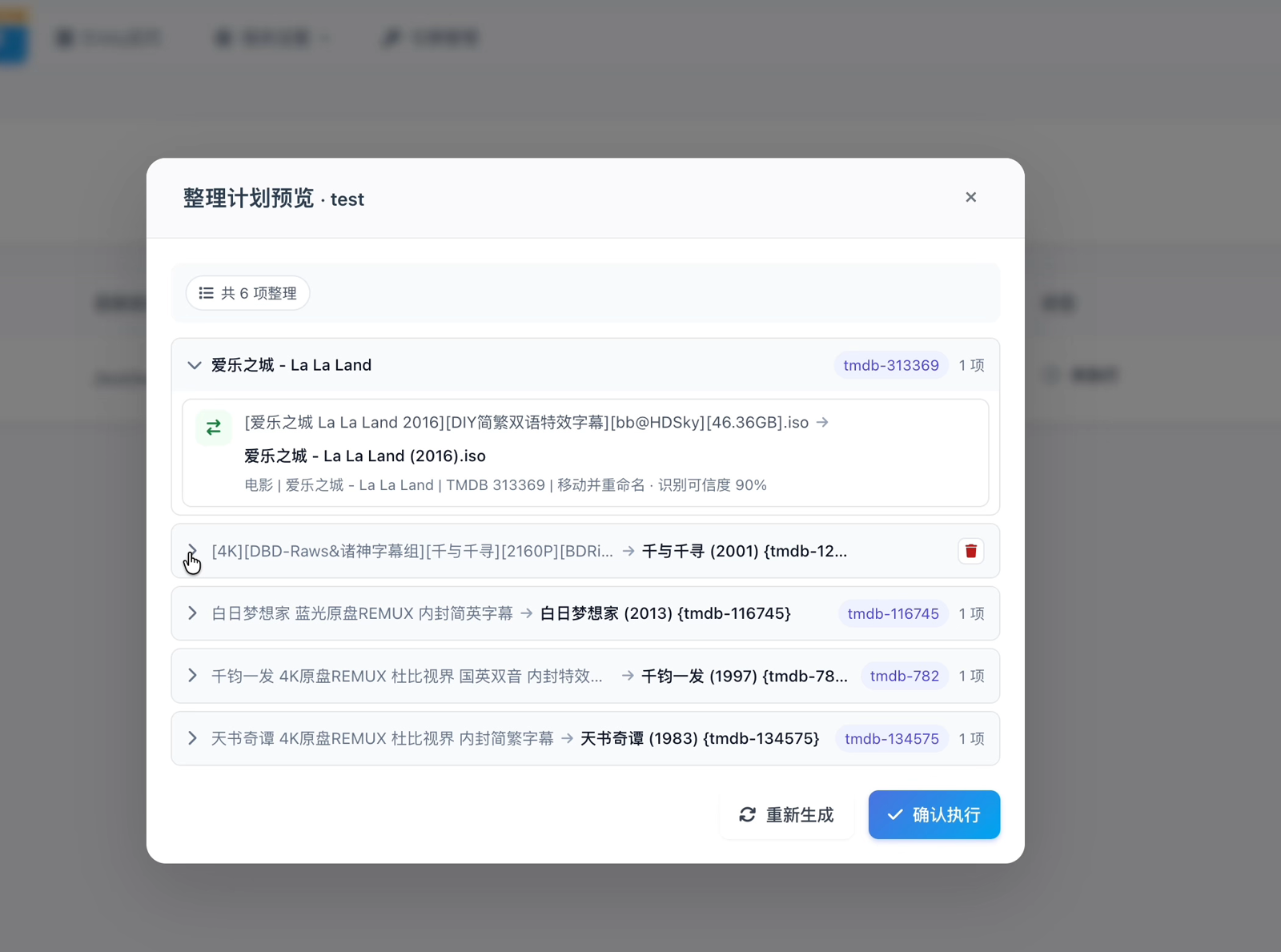Click the 千钧一发 (1997) target name
Viewport: 1281px width, 952px height.
coord(745,676)
